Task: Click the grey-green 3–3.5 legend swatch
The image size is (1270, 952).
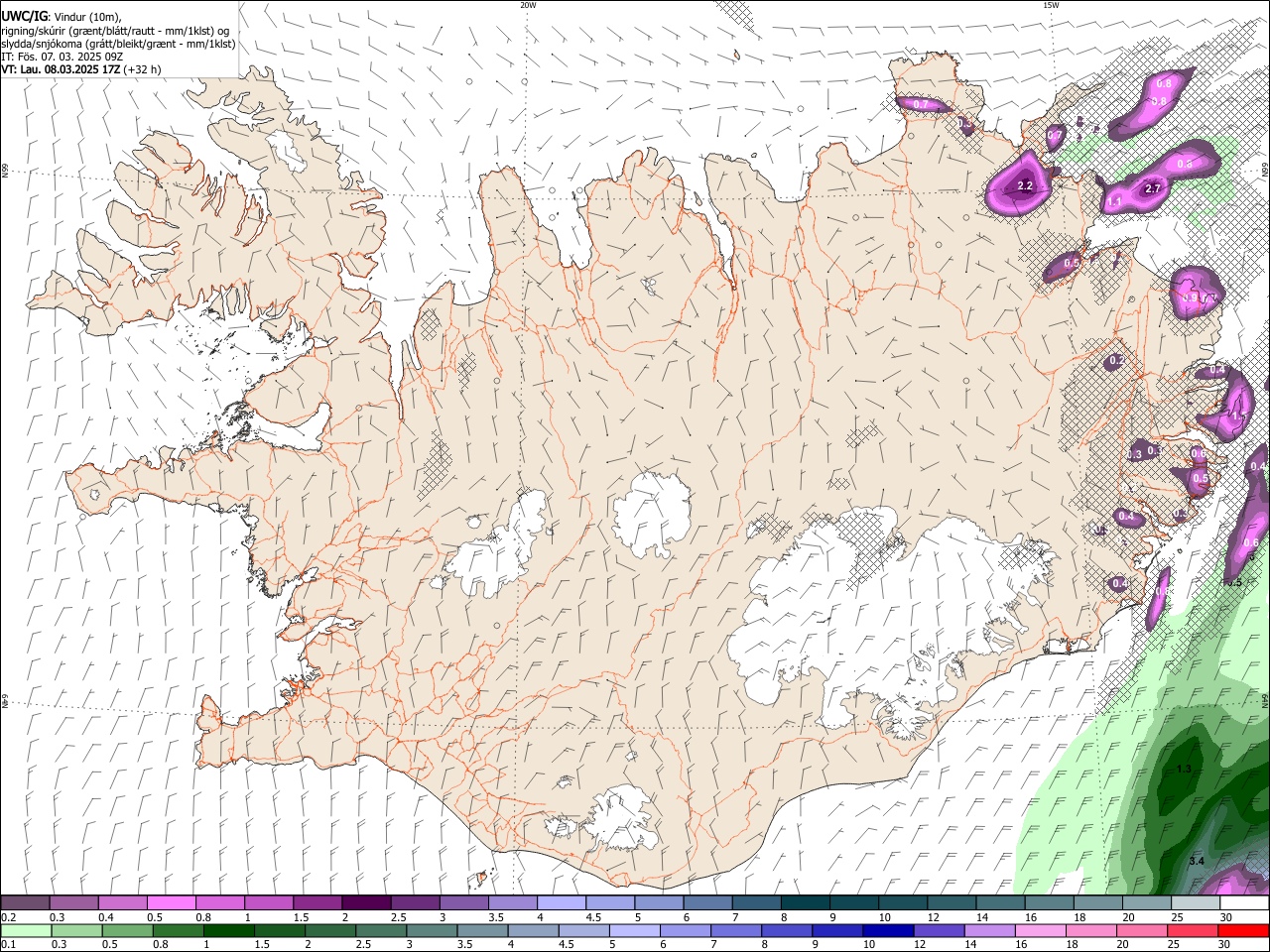Action: (433, 930)
